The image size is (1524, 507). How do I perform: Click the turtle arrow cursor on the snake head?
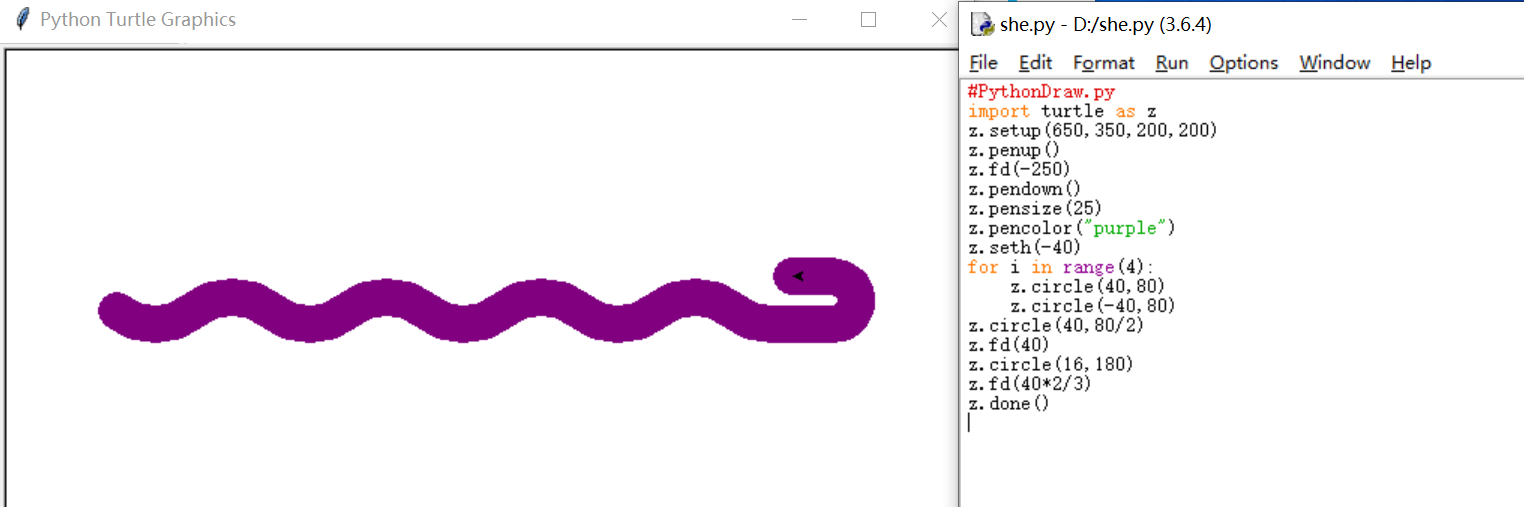pos(798,276)
